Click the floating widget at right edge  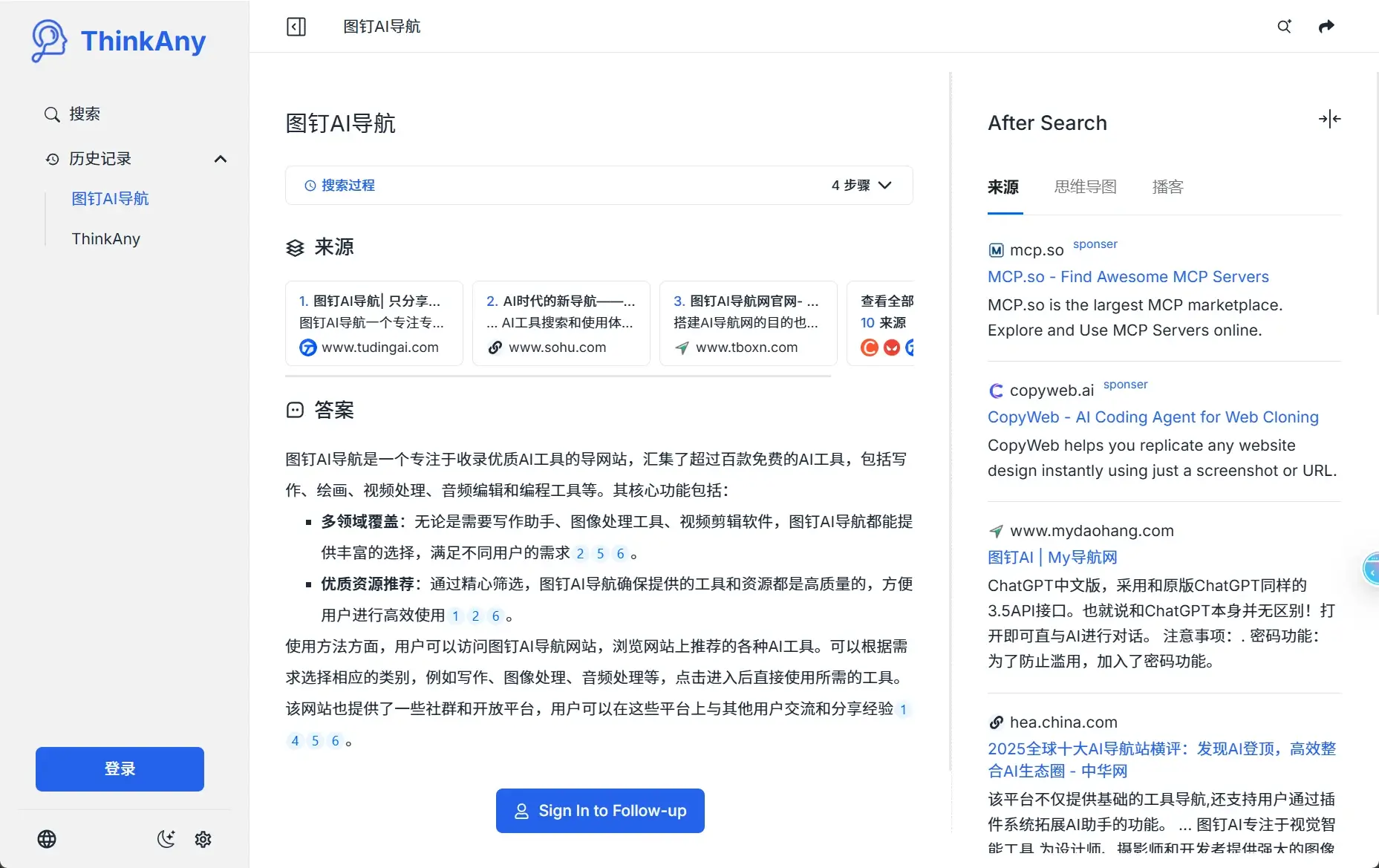click(1371, 570)
